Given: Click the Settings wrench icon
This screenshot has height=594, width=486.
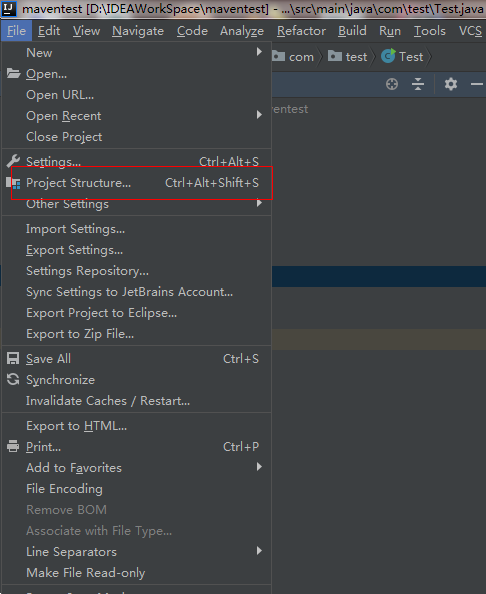Looking at the screenshot, I should point(13,161).
